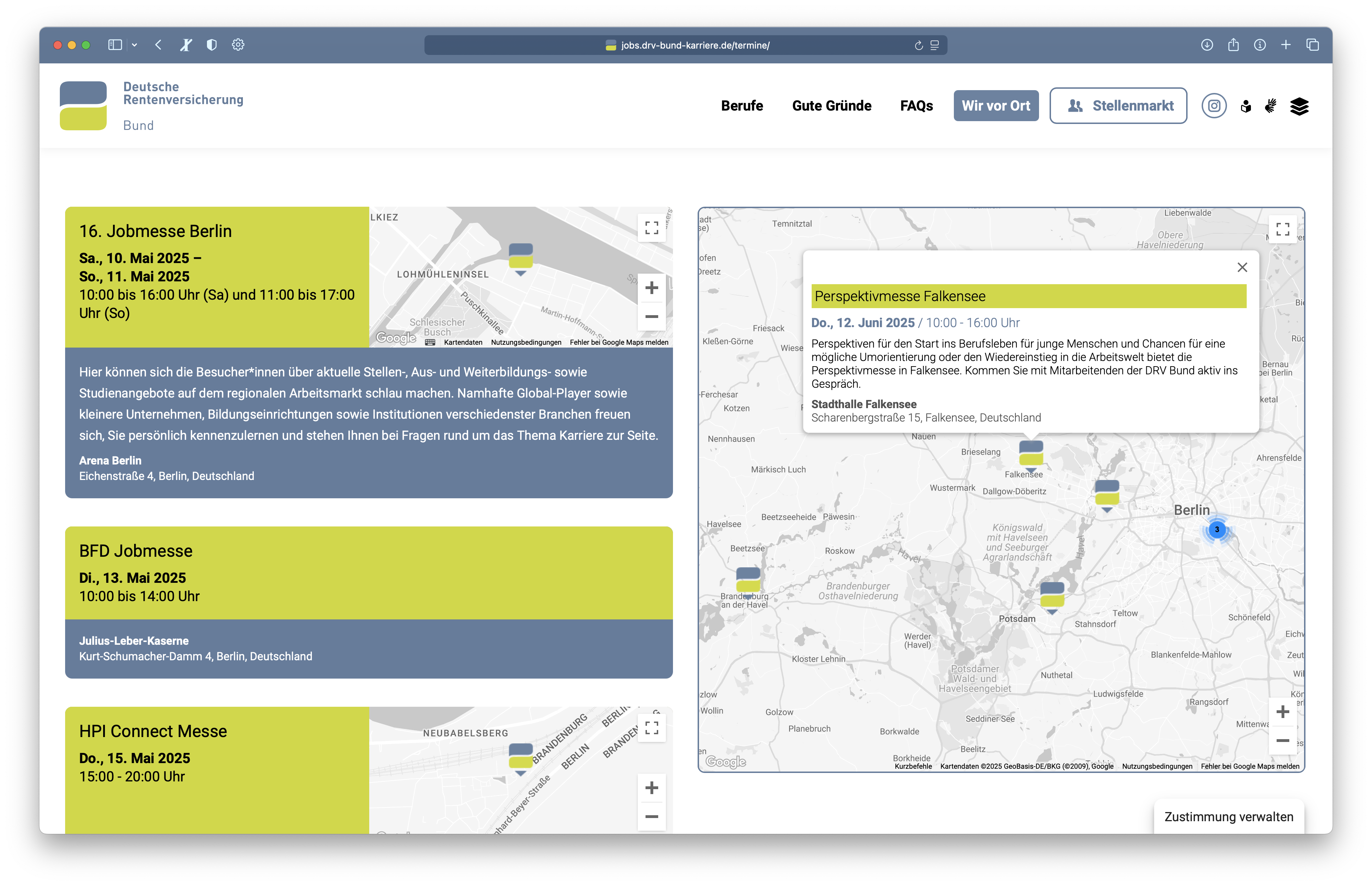The width and height of the screenshot is (1372, 886).
Task: Zoom out on the Jobmesse Berlin map
Action: click(x=652, y=317)
